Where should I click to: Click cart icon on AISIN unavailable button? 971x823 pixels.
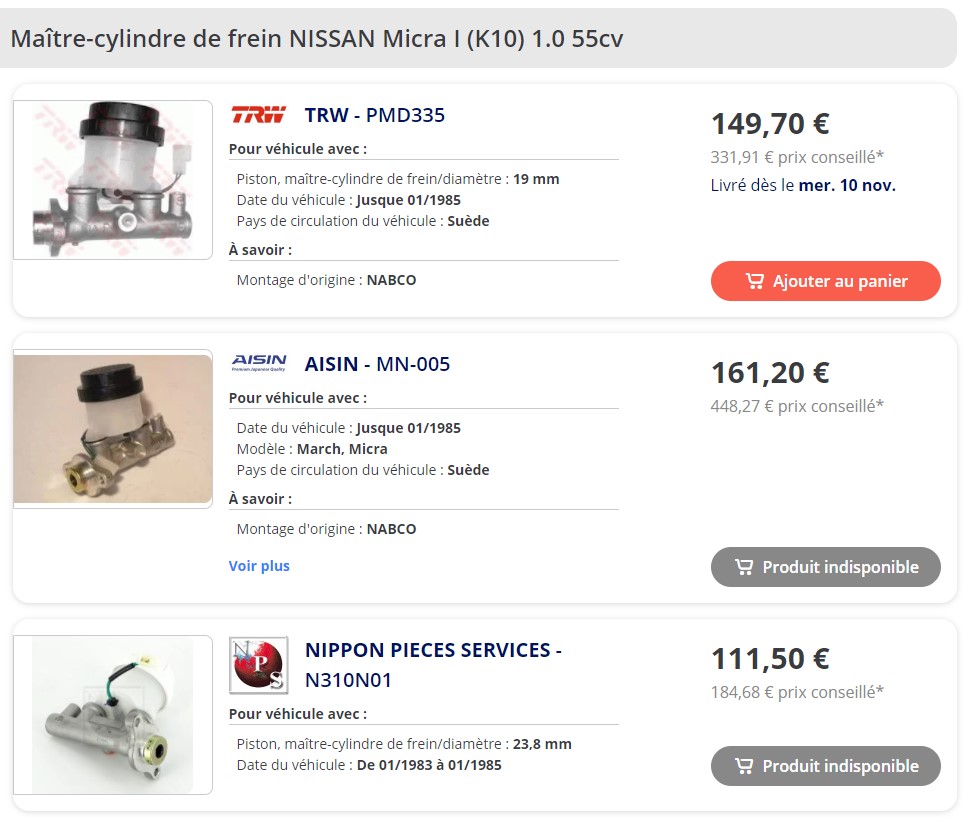[x=744, y=567]
